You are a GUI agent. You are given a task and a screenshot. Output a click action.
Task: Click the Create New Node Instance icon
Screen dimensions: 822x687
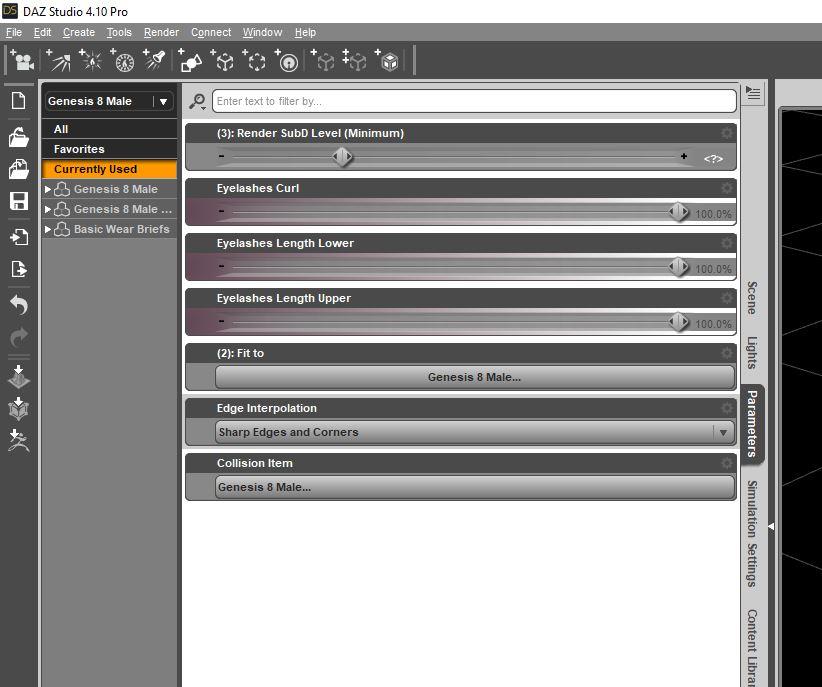[x=323, y=61]
